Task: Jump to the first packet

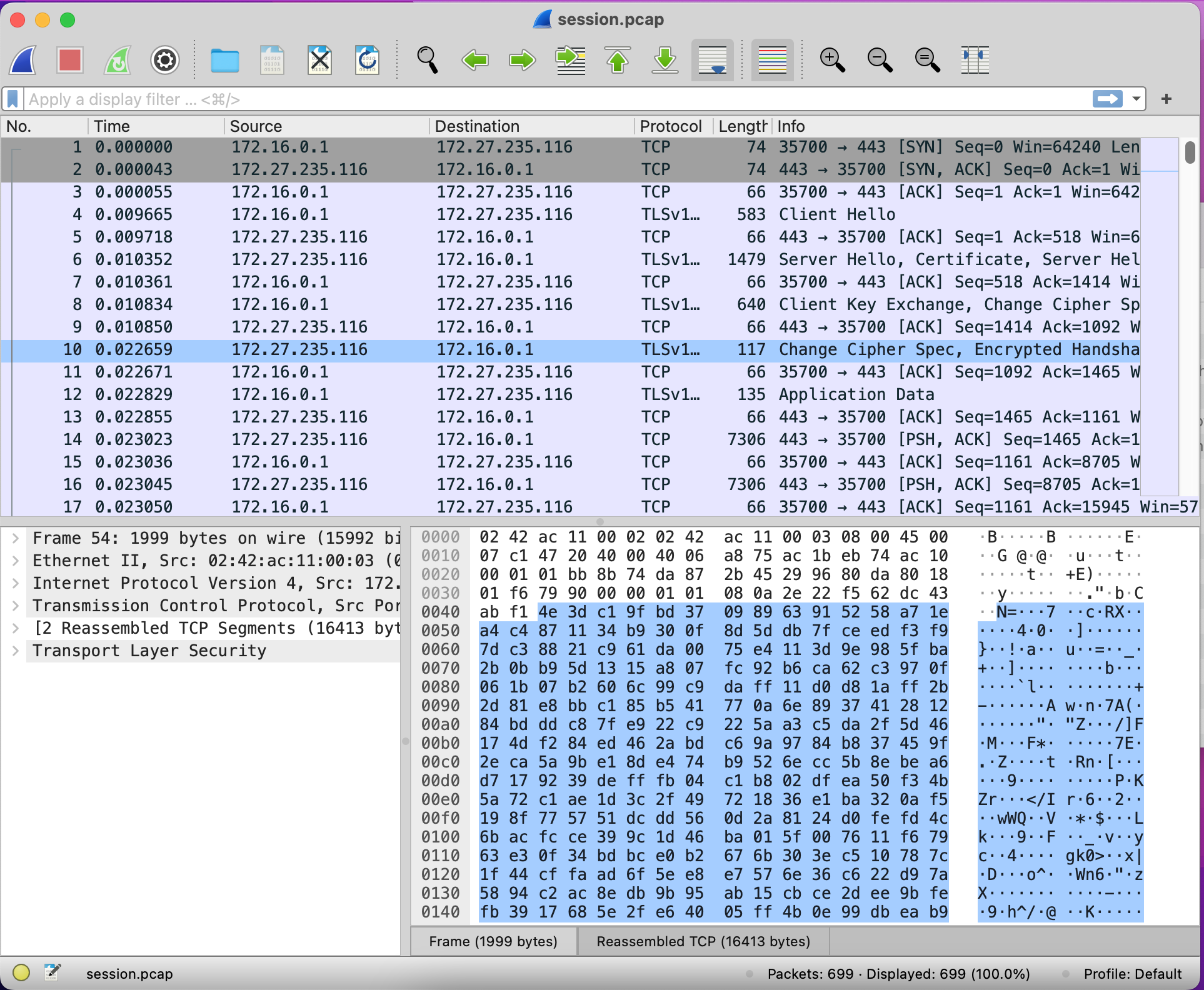Action: pos(618,61)
